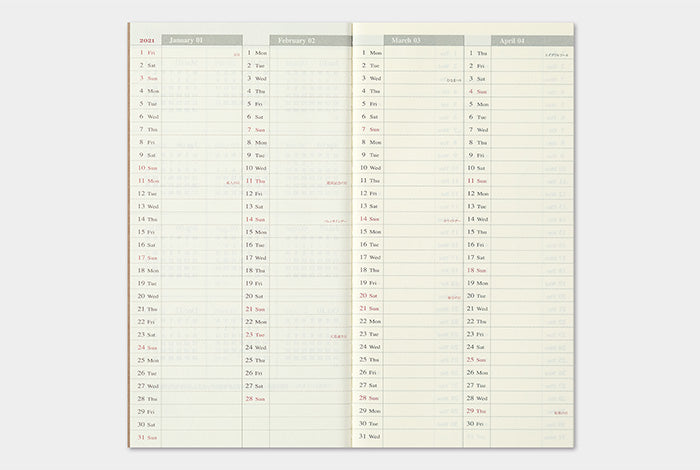Click the January 11 Mon holiday date
The image size is (700, 470).
tap(148, 181)
